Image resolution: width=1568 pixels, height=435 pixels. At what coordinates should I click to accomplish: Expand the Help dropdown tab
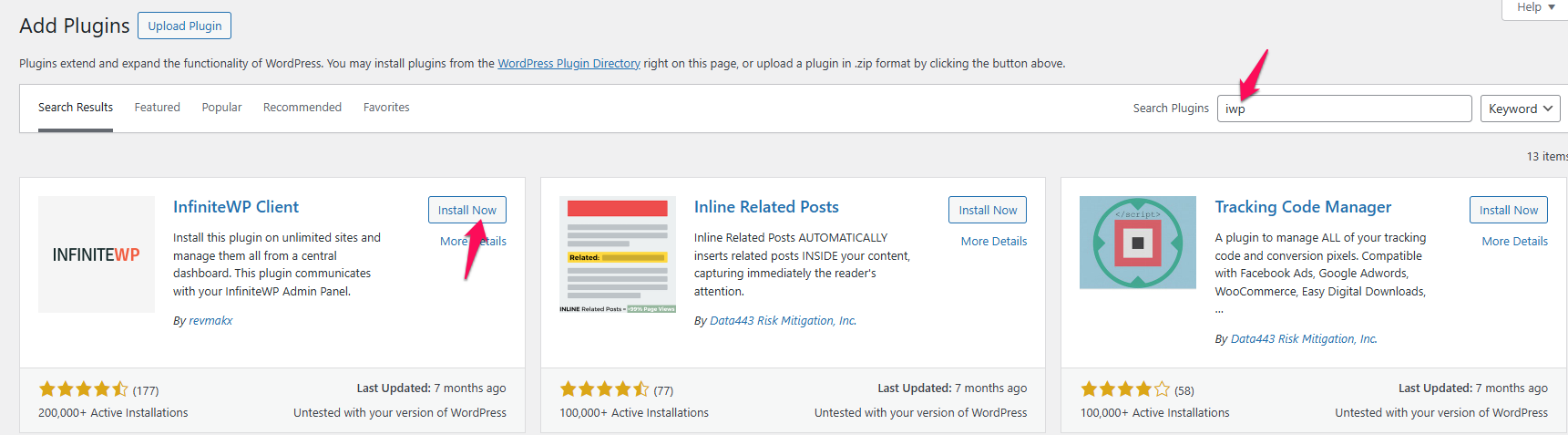point(1535,7)
